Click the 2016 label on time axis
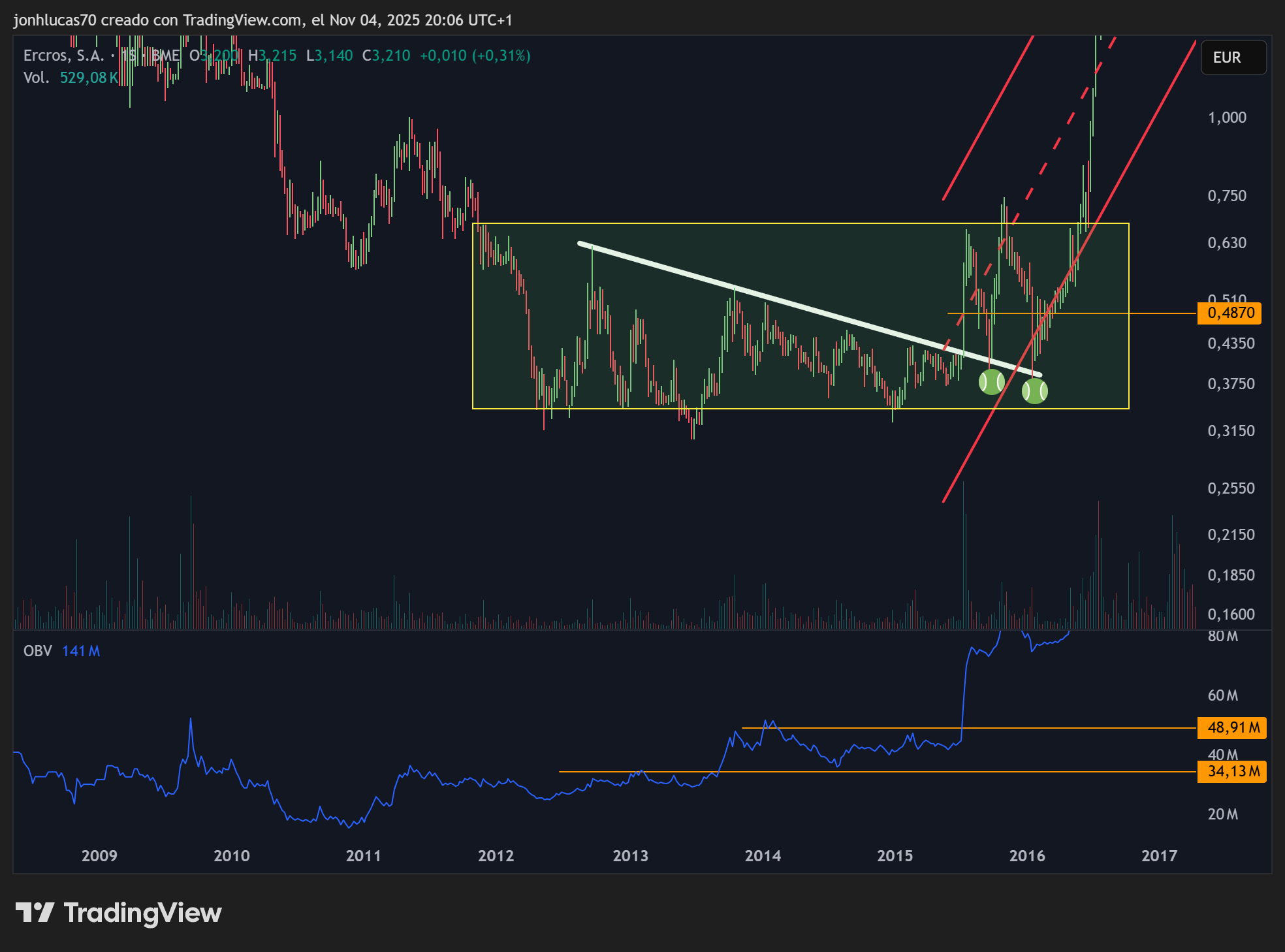The width and height of the screenshot is (1285, 952). (x=1026, y=855)
